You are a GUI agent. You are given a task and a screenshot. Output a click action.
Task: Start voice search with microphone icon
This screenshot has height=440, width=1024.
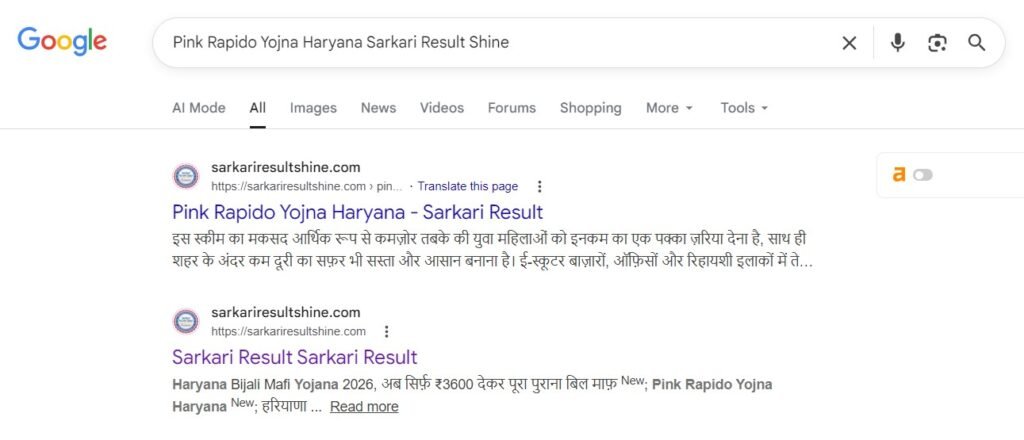coord(897,43)
